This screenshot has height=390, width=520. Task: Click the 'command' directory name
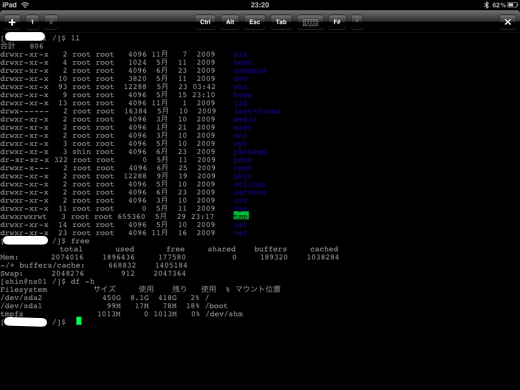click(250, 71)
